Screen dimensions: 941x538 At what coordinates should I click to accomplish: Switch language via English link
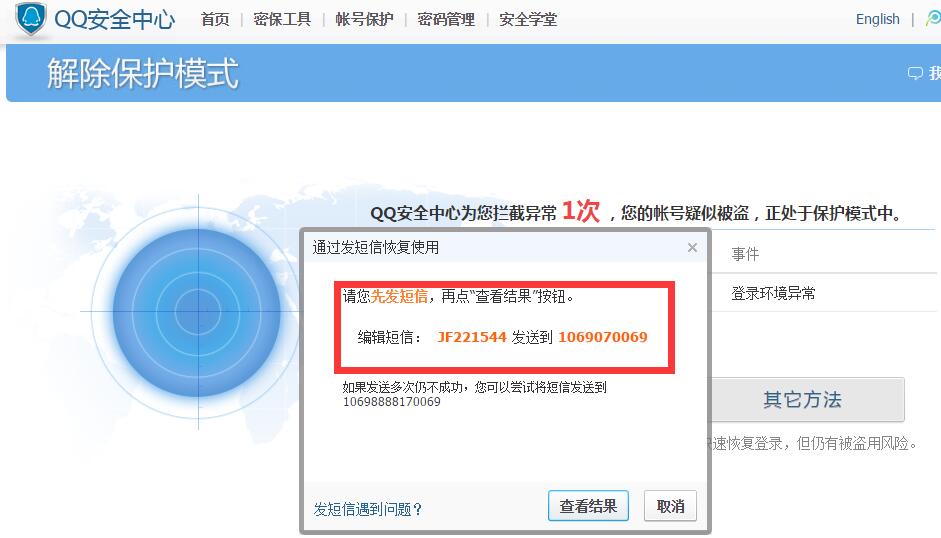877,19
